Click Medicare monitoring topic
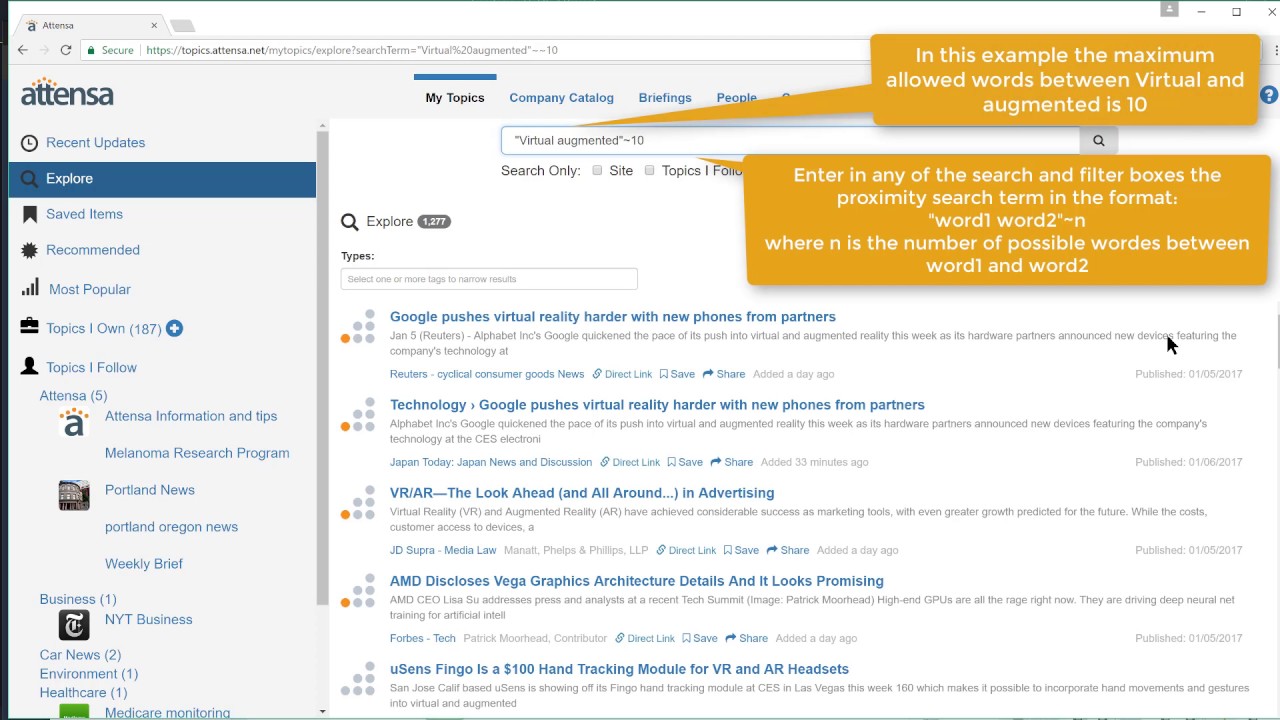 coord(167,713)
